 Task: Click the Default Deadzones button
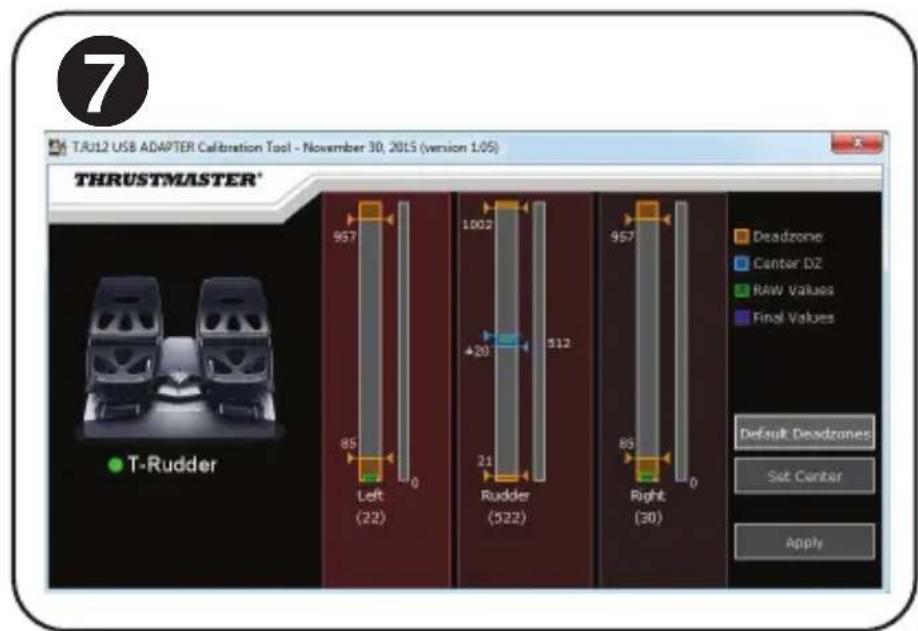tap(804, 433)
